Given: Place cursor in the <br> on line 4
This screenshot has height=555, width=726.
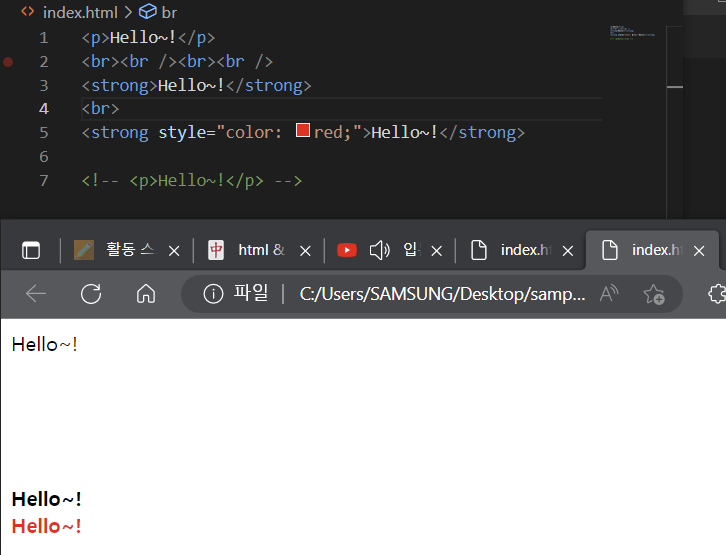Looking at the screenshot, I should tap(100, 109).
